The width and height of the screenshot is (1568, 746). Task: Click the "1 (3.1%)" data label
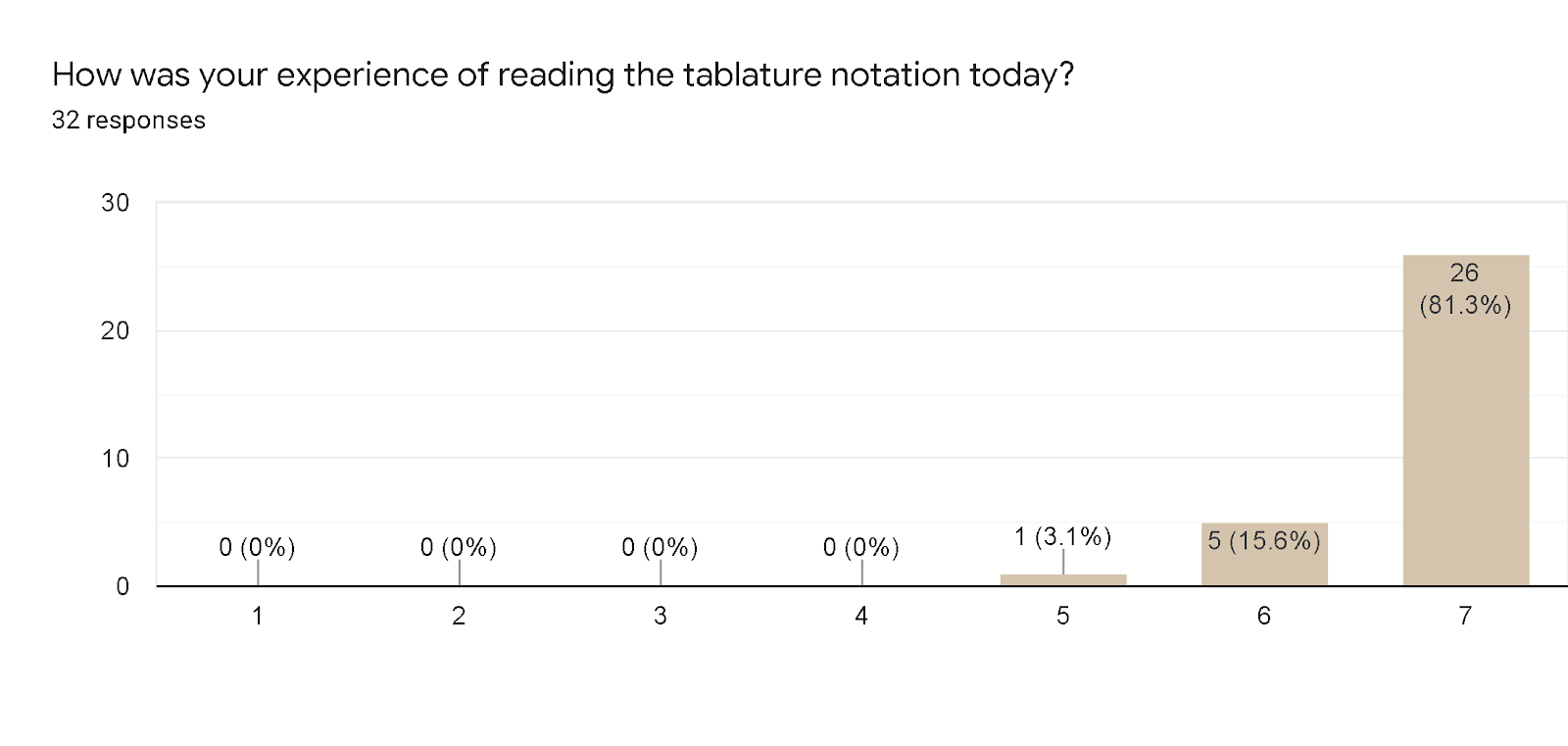(1062, 536)
